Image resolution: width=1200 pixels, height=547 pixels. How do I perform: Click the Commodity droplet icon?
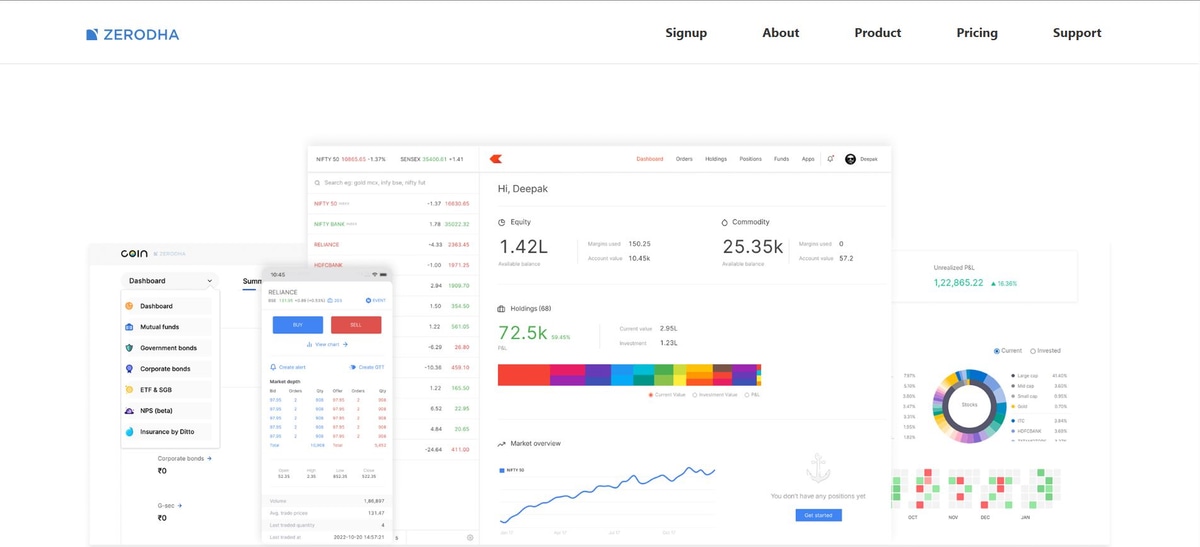click(x=725, y=222)
